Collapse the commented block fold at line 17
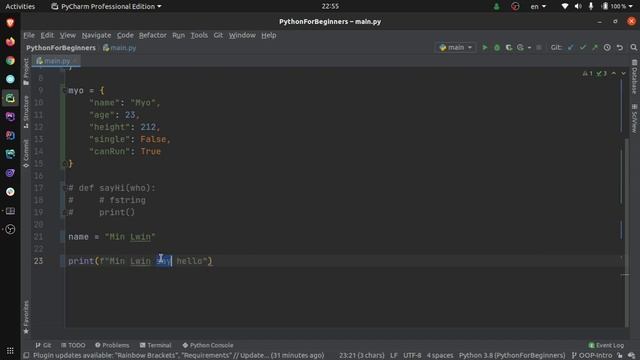The width and height of the screenshot is (640, 360). point(64,188)
